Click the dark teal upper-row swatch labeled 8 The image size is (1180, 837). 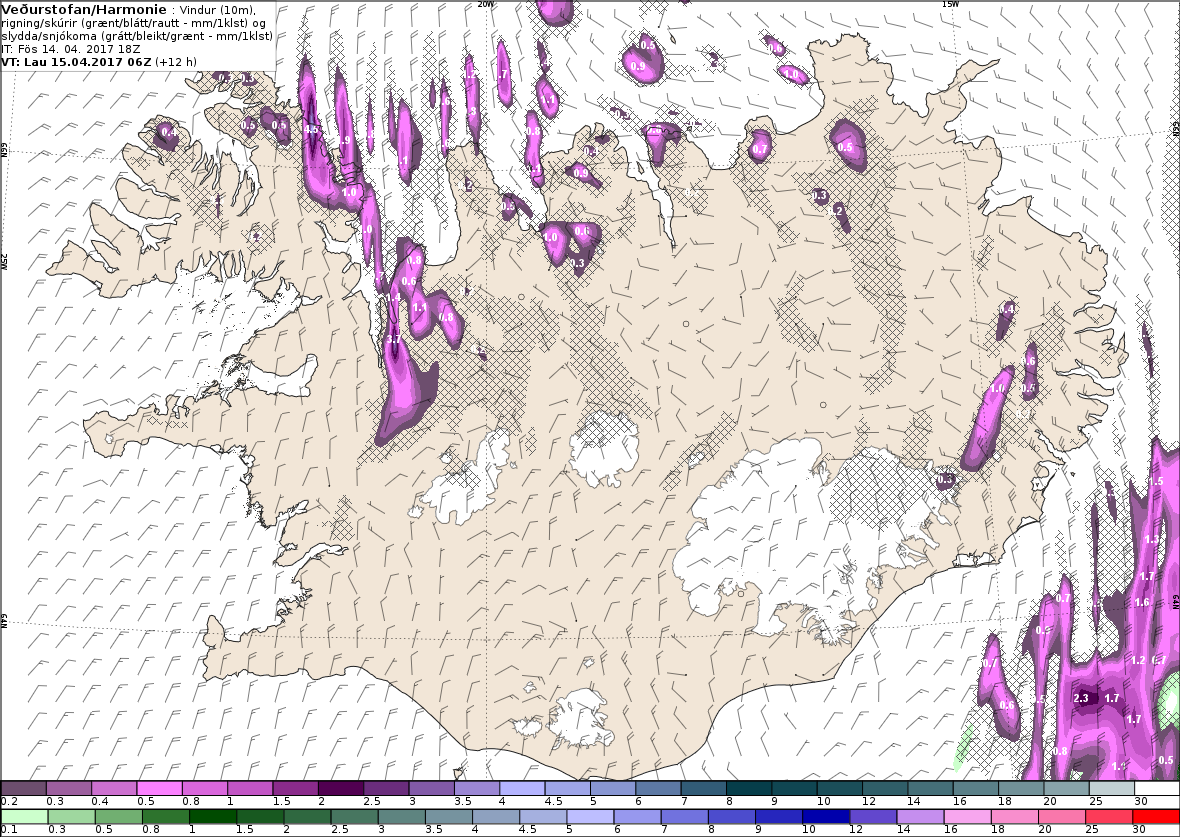[749, 788]
